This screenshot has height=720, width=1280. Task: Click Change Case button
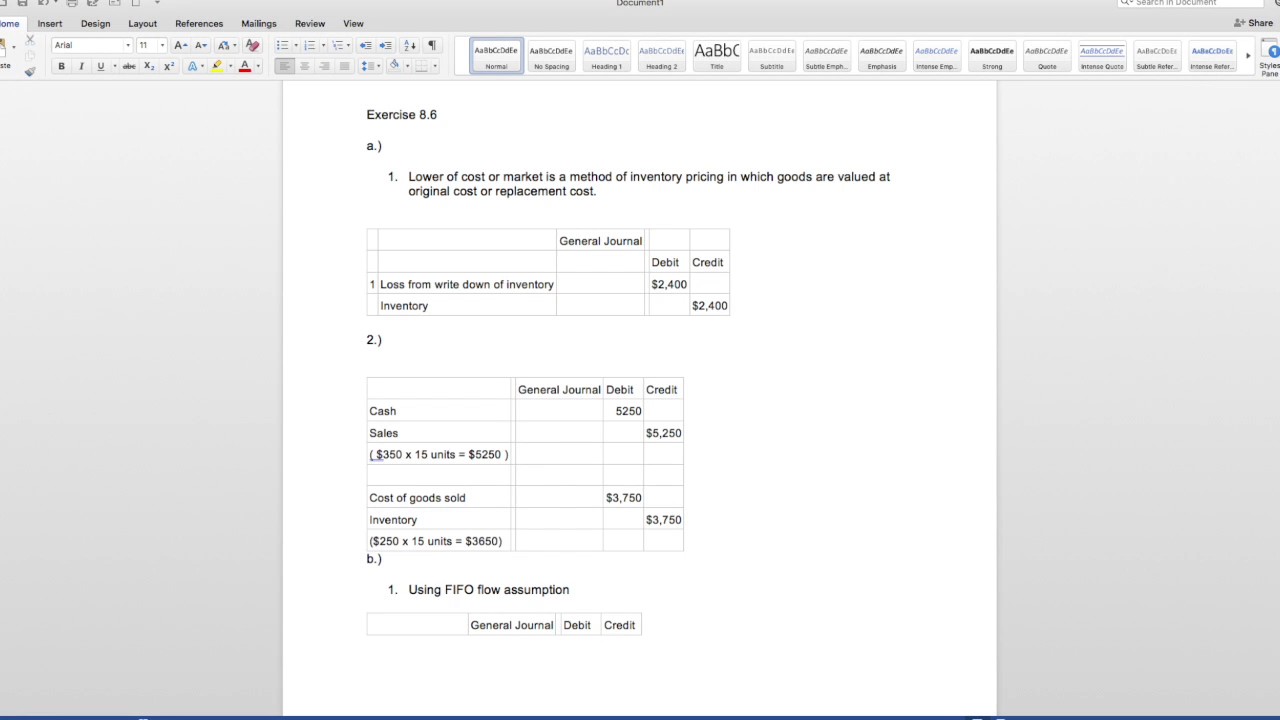(226, 45)
